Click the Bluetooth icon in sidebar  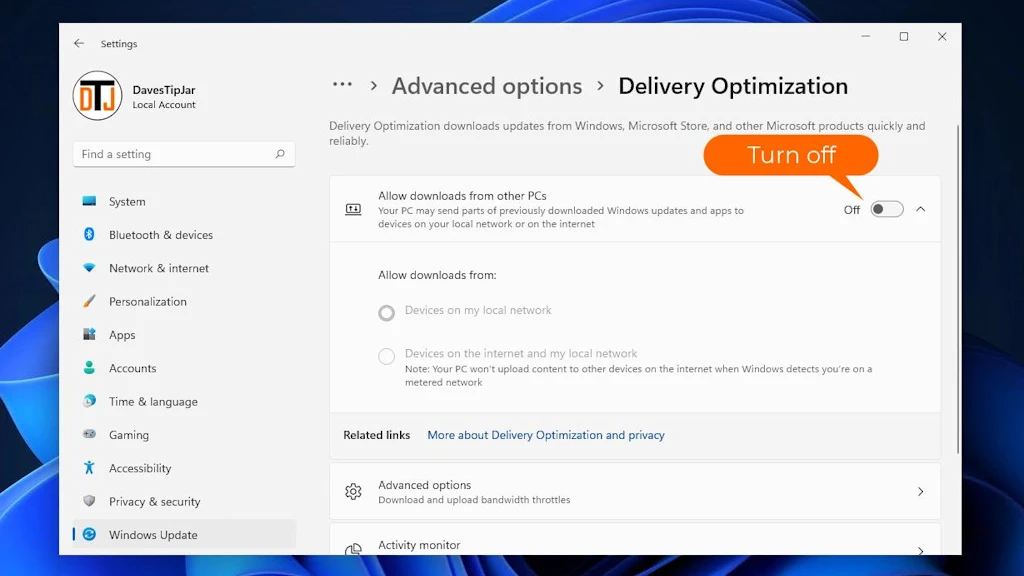(89, 234)
